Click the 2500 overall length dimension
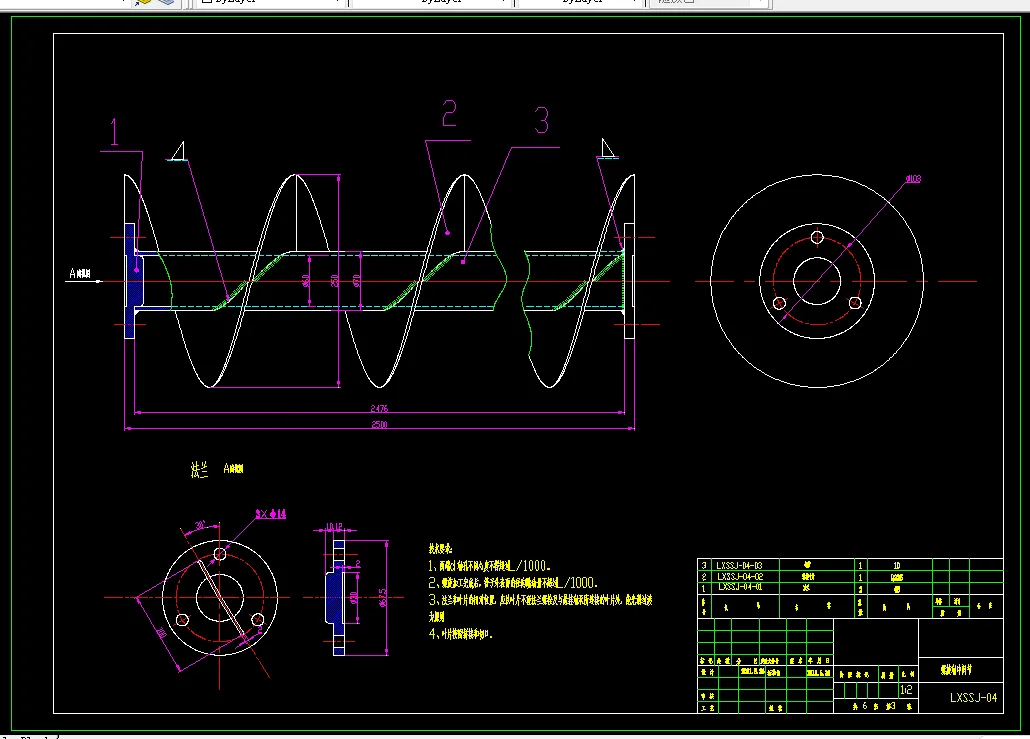The height and width of the screenshot is (739, 1030). click(380, 425)
